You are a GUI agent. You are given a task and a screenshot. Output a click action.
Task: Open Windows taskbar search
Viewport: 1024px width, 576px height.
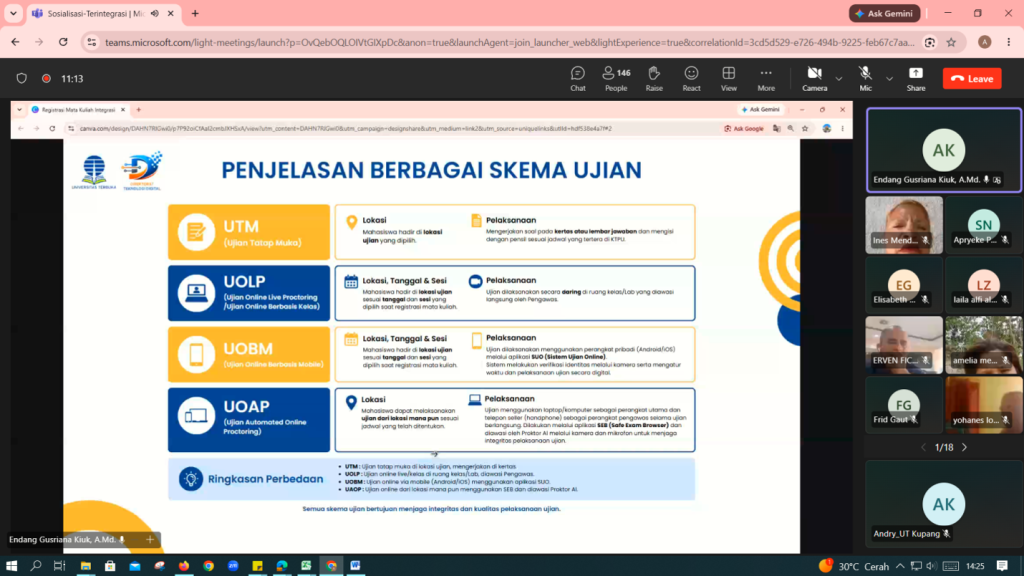click(x=36, y=566)
